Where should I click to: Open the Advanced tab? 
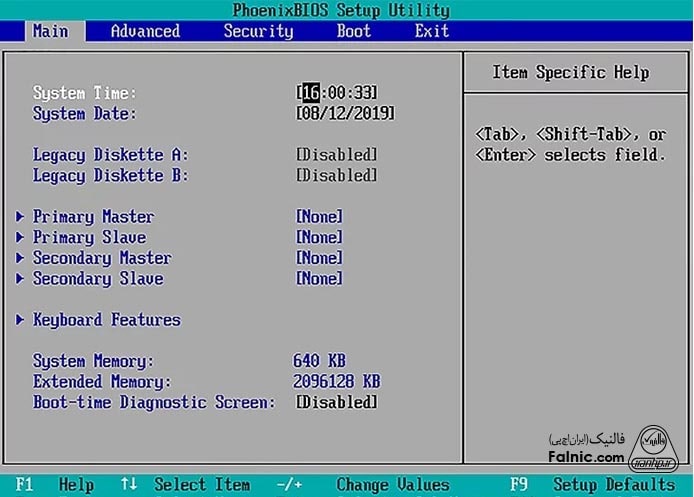pyautogui.click(x=145, y=31)
